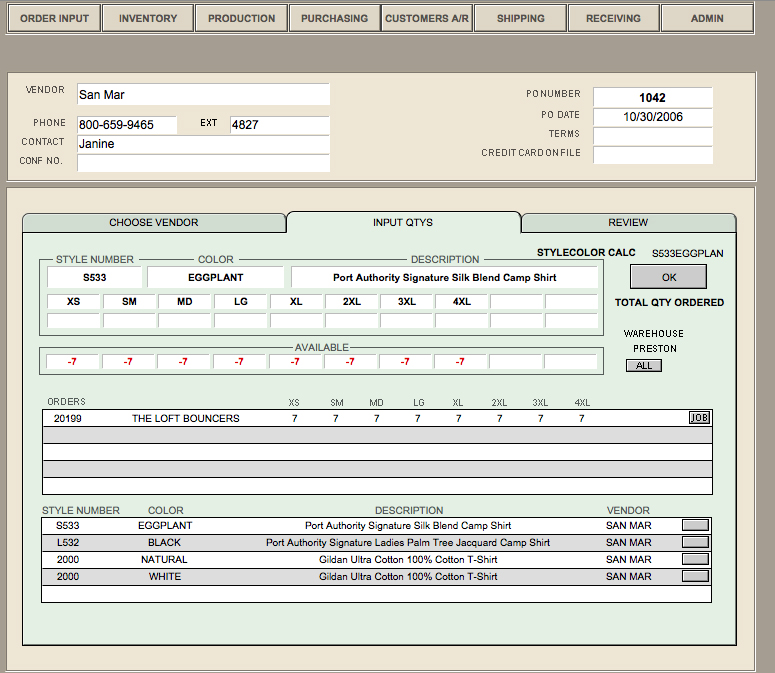The width and height of the screenshot is (775, 673).
Task: Switch to the CHOOSE VENDOR tab
Action: point(154,223)
